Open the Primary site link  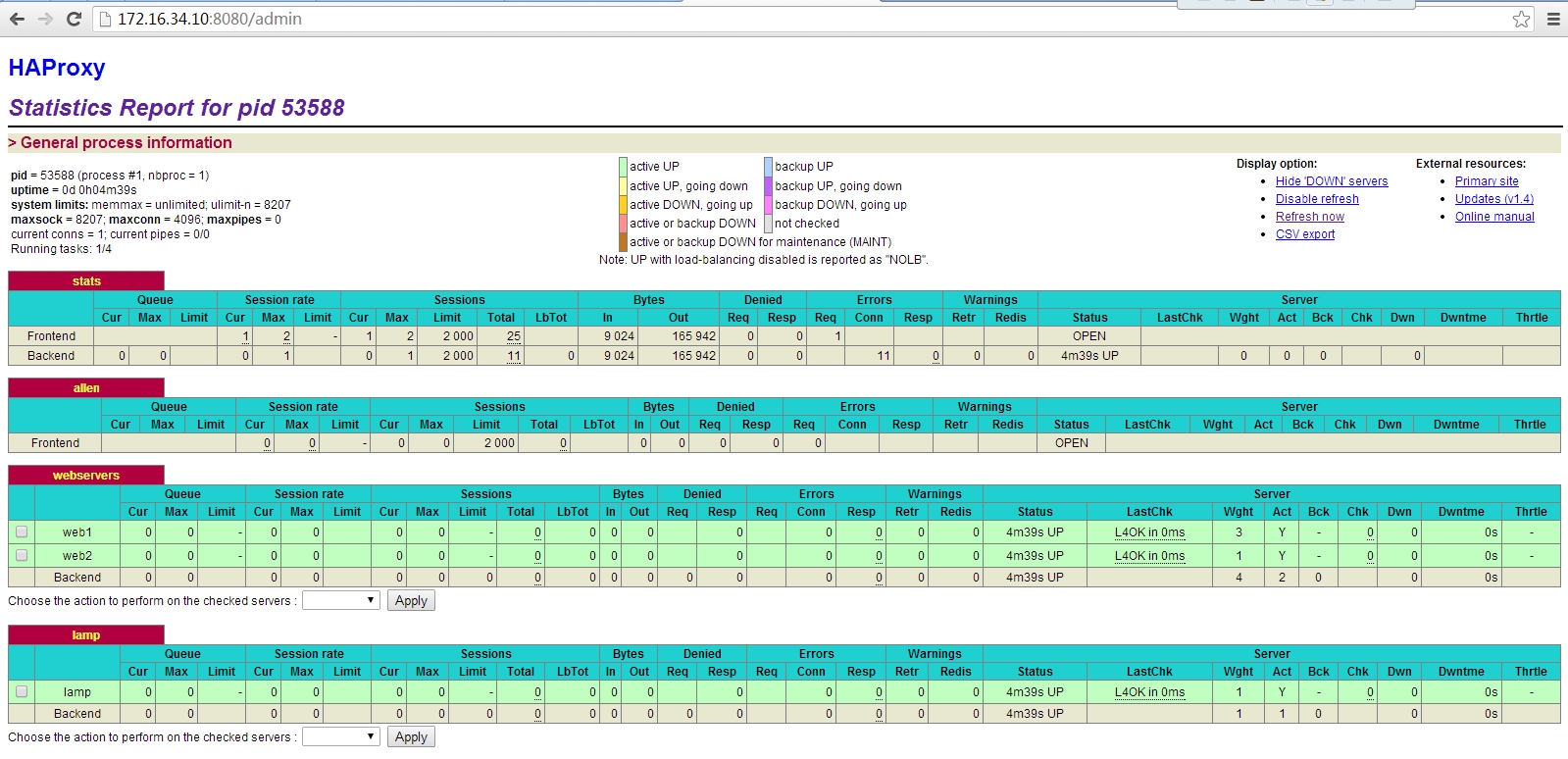(1487, 181)
